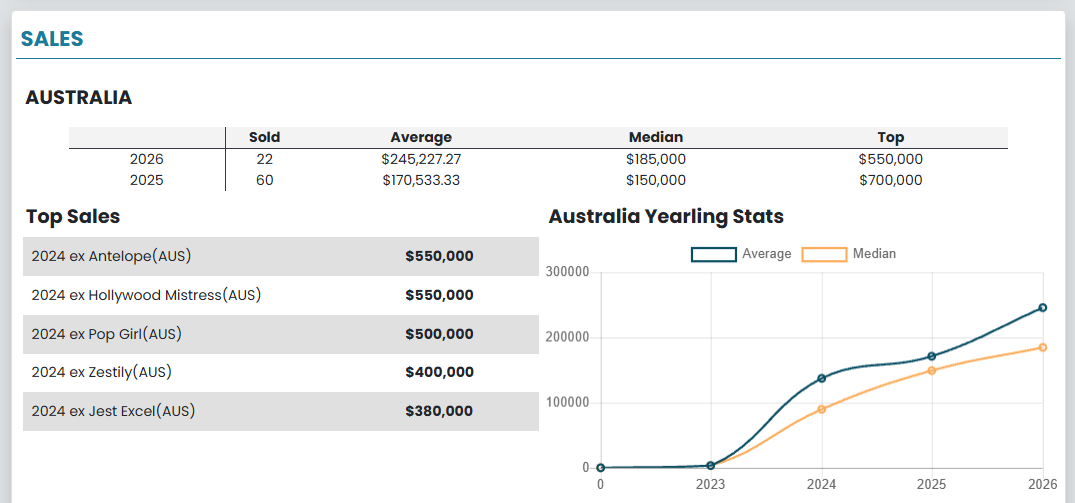Click the 2025 Median data point
The height and width of the screenshot is (503, 1075).
932,370
